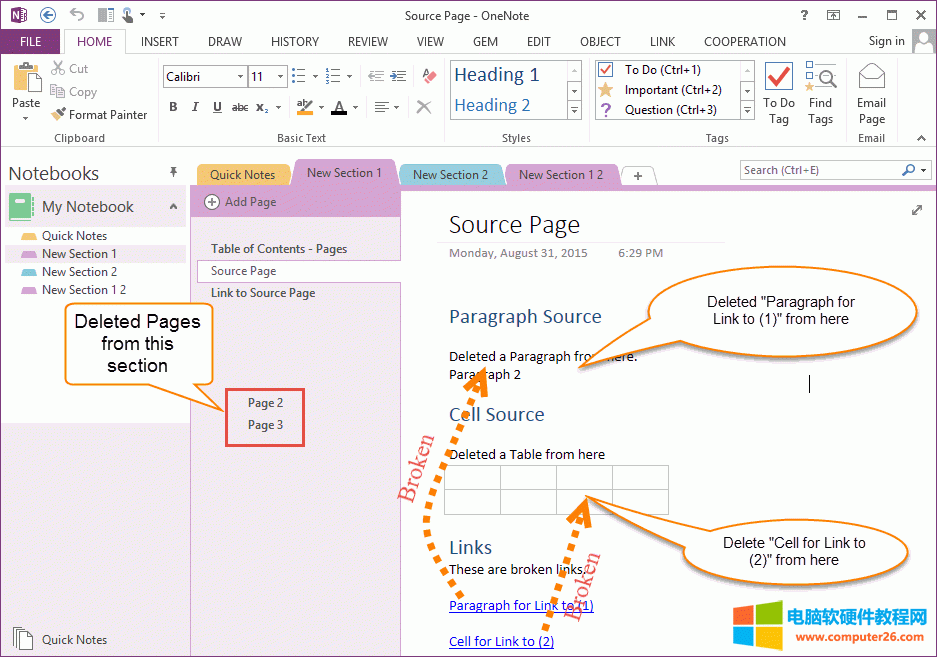Open Find Tags pane
937x657 pixels.
point(820,95)
